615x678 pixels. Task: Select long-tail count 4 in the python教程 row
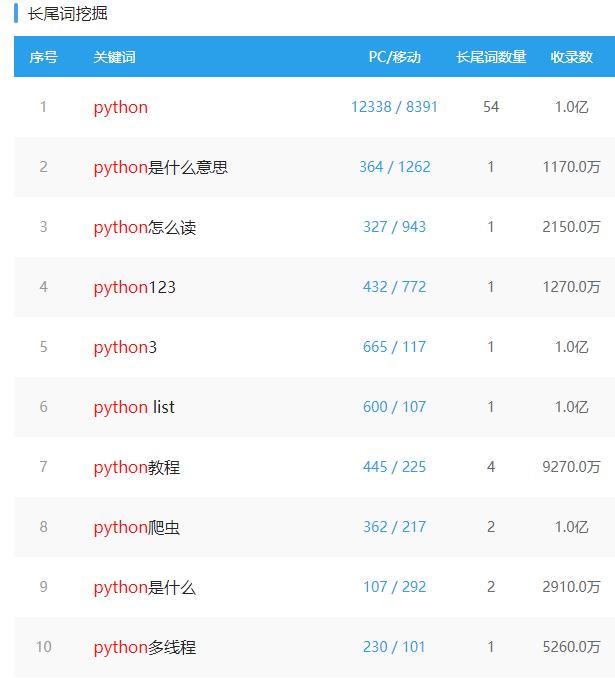click(x=491, y=467)
